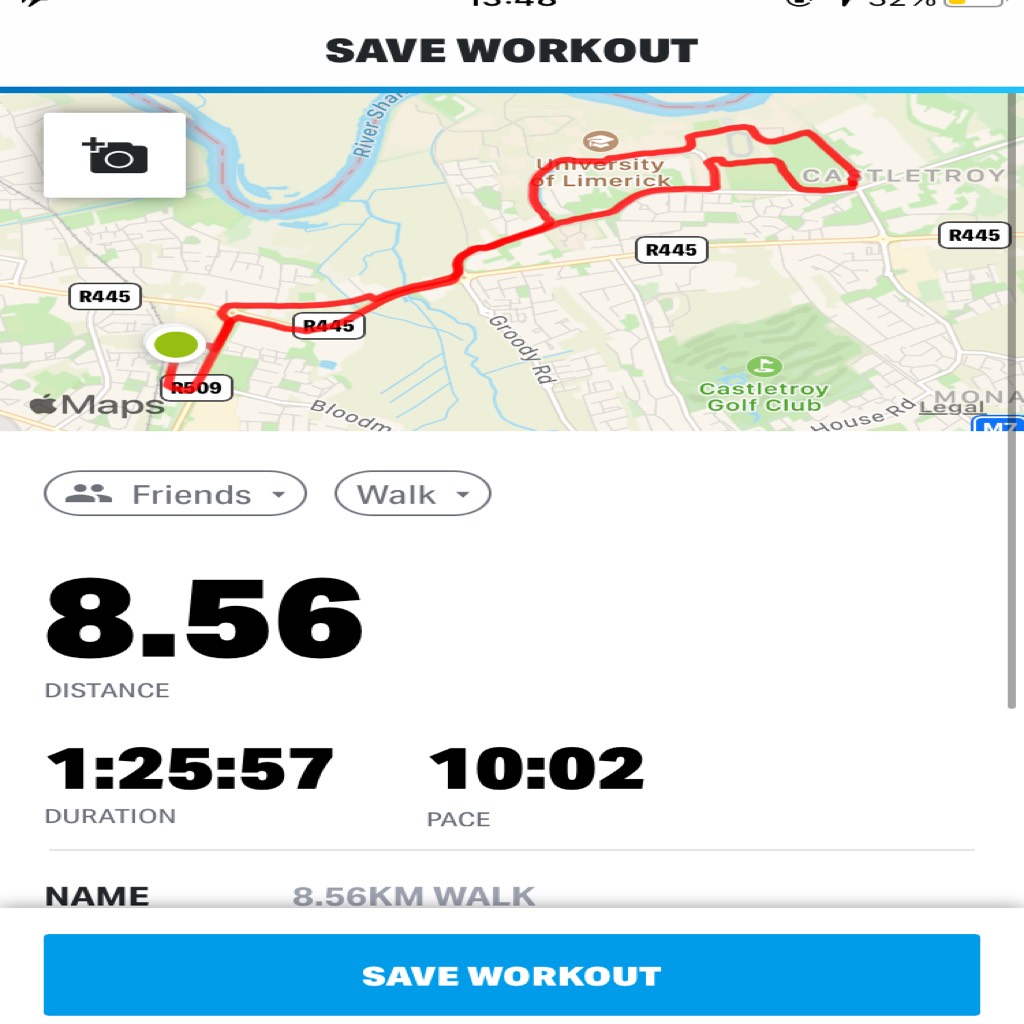
Task: Click the vertical scrollbar on right
Action: coord(1012,398)
